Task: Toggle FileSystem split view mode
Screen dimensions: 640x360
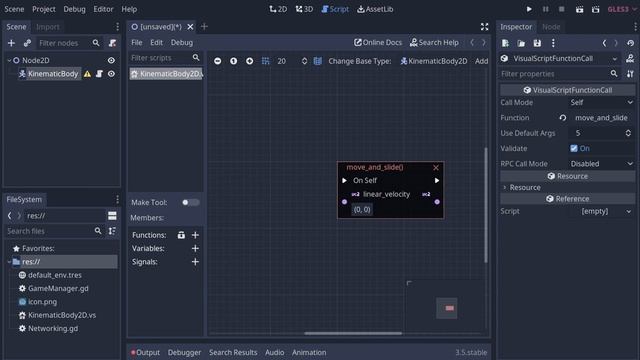Action: [x=112, y=216]
